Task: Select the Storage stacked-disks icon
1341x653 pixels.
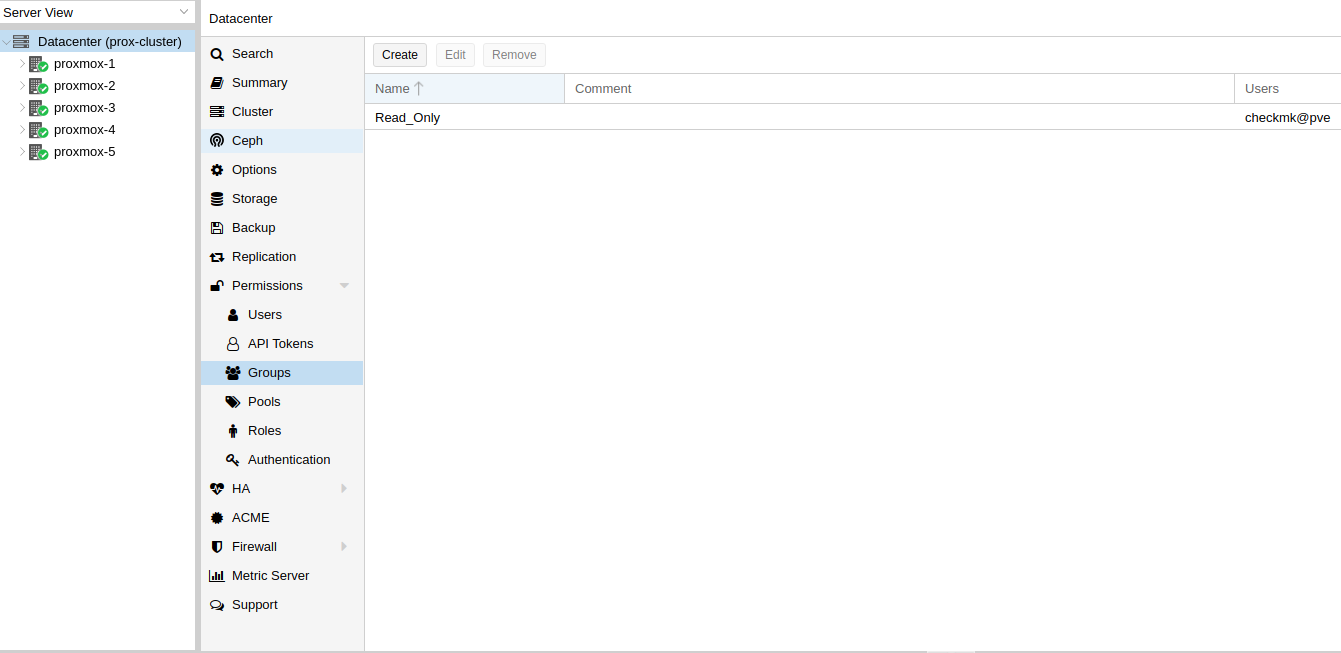Action: [x=216, y=198]
